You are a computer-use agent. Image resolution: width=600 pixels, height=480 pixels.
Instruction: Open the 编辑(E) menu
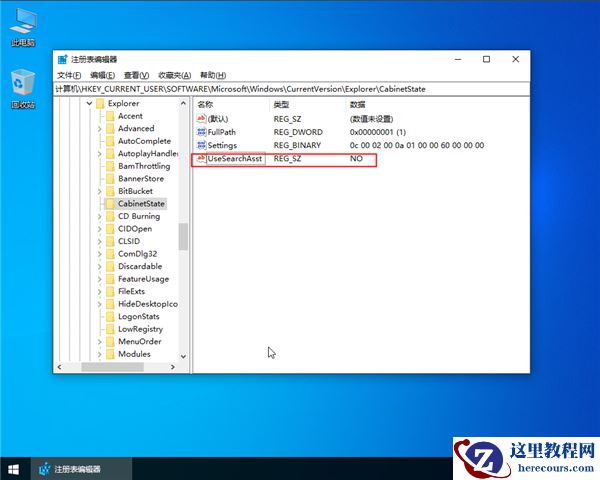[102, 75]
